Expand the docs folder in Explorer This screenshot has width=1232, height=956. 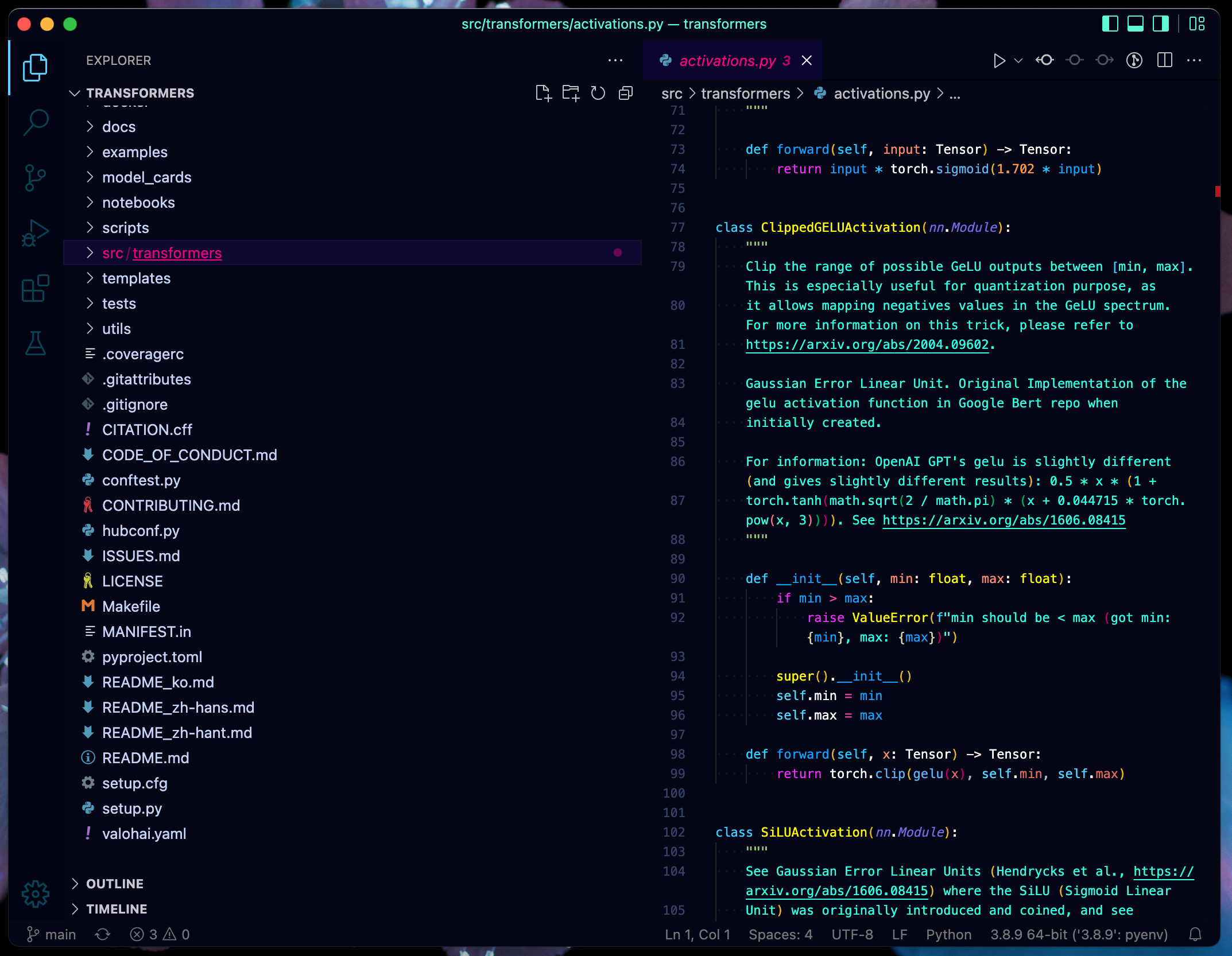[x=118, y=126]
